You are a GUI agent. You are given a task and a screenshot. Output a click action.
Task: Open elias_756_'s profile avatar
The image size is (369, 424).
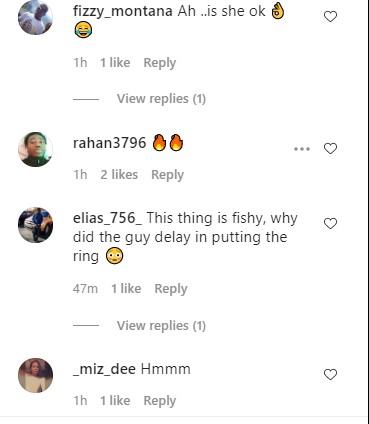(35, 225)
